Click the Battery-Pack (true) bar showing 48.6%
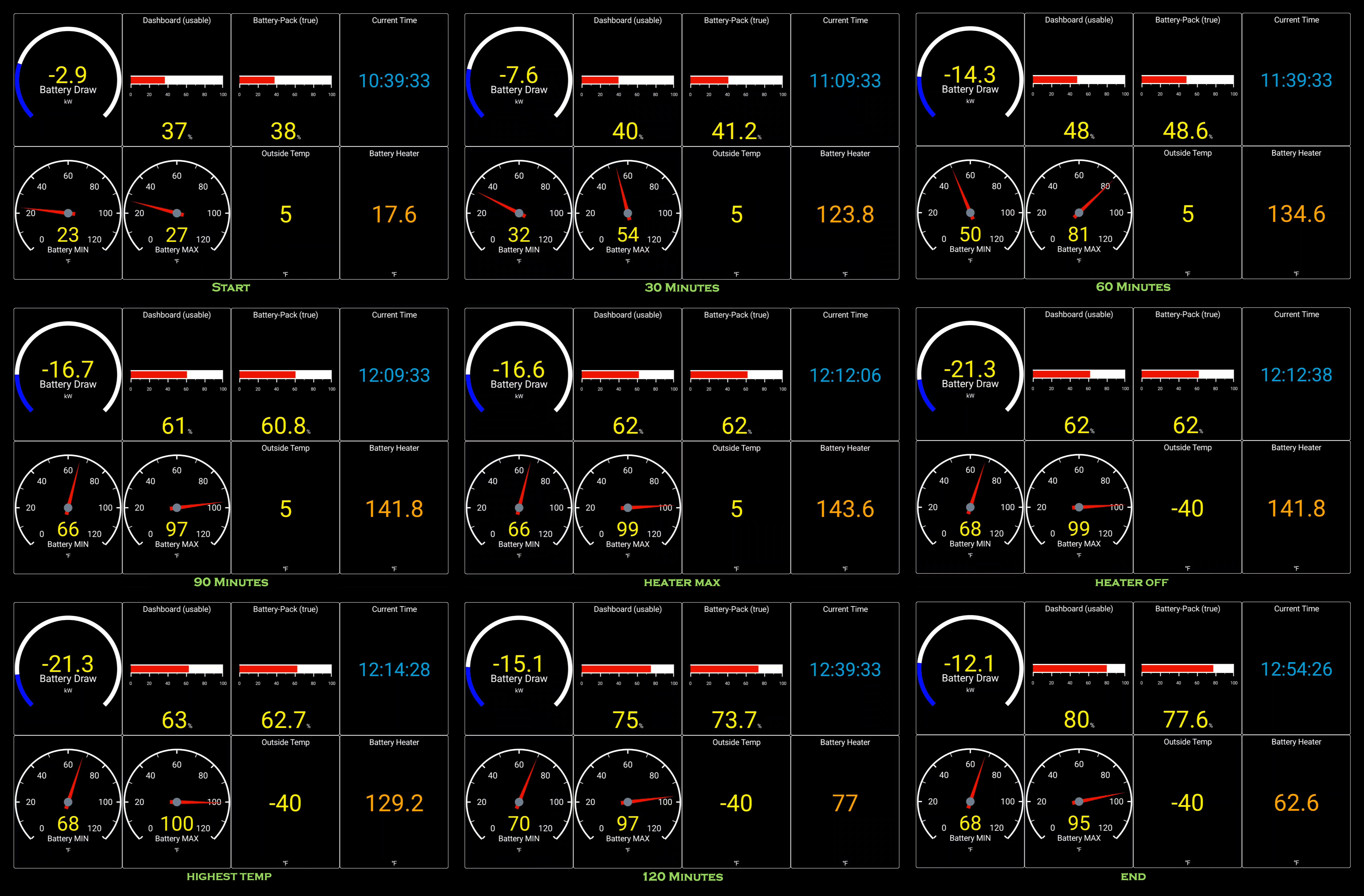 point(1188,80)
